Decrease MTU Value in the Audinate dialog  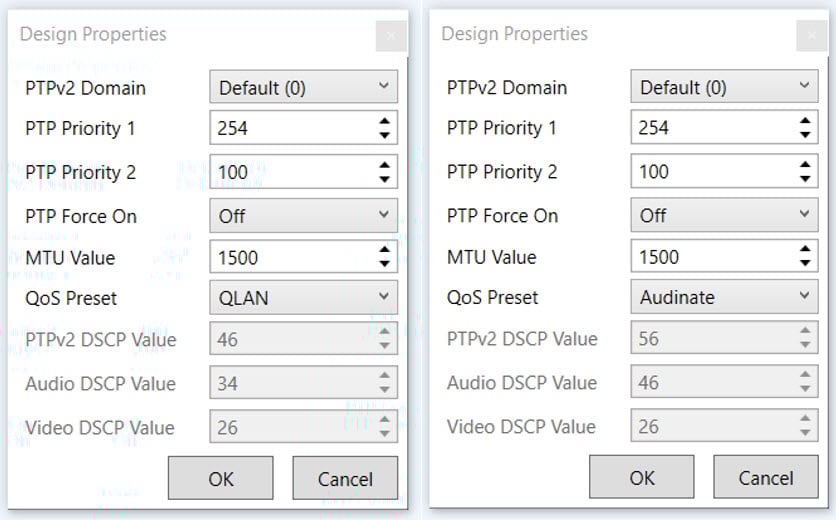click(805, 264)
